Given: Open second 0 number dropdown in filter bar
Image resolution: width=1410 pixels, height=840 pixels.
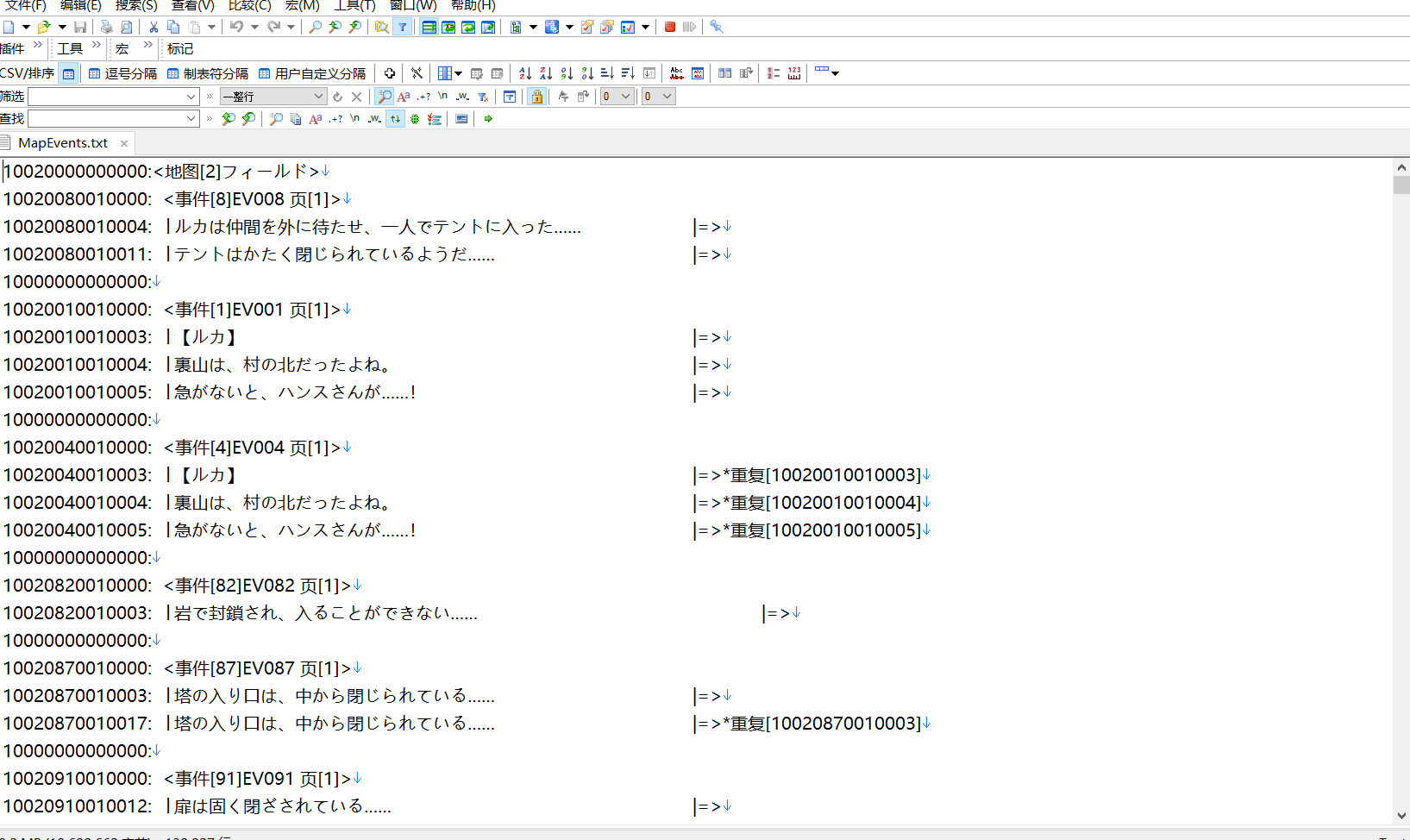Looking at the screenshot, I should [667, 97].
